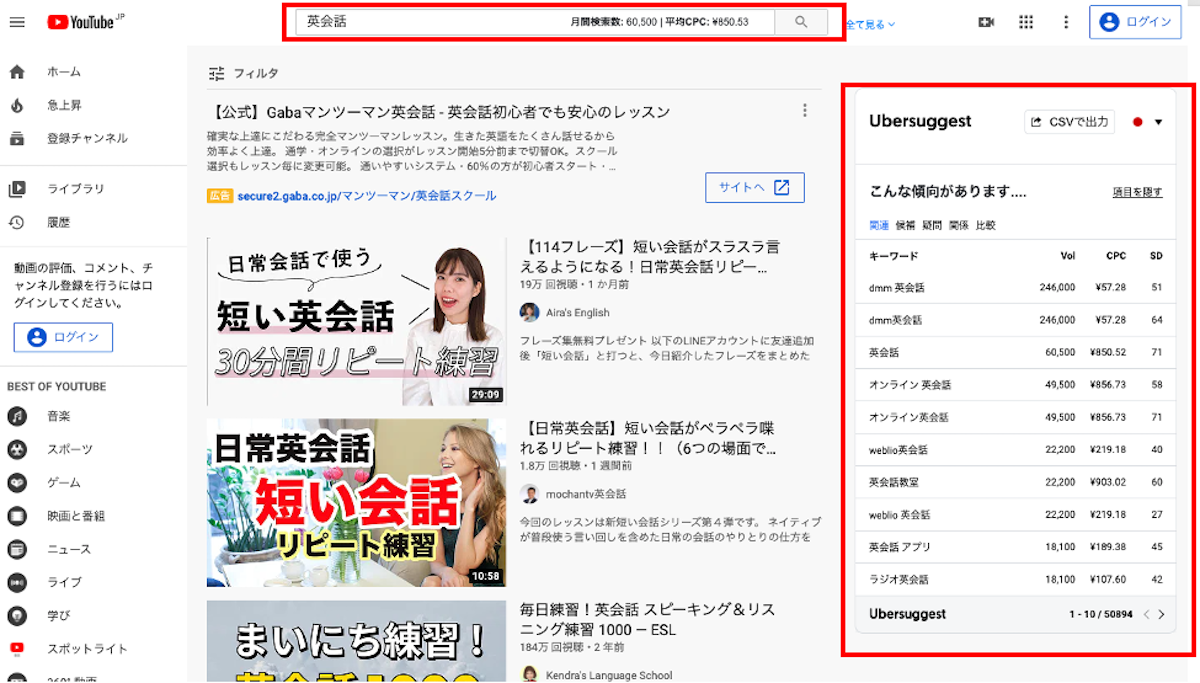This screenshot has width=1200, height=683.
Task: Open the YouTube home menu via hamburger icon
Action: (17, 22)
